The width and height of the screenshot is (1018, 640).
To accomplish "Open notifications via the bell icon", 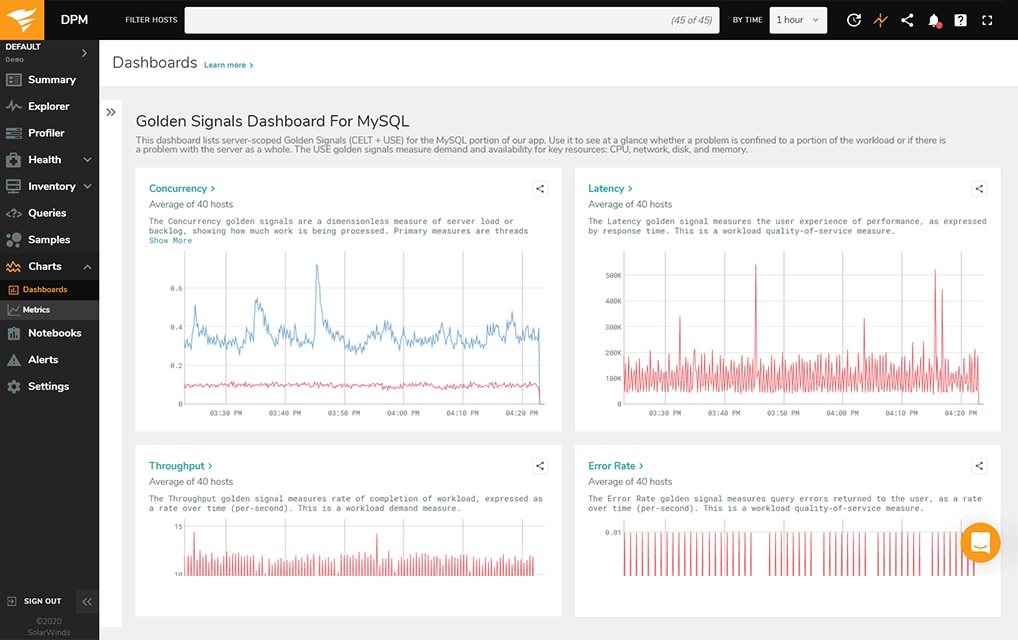I will point(933,19).
